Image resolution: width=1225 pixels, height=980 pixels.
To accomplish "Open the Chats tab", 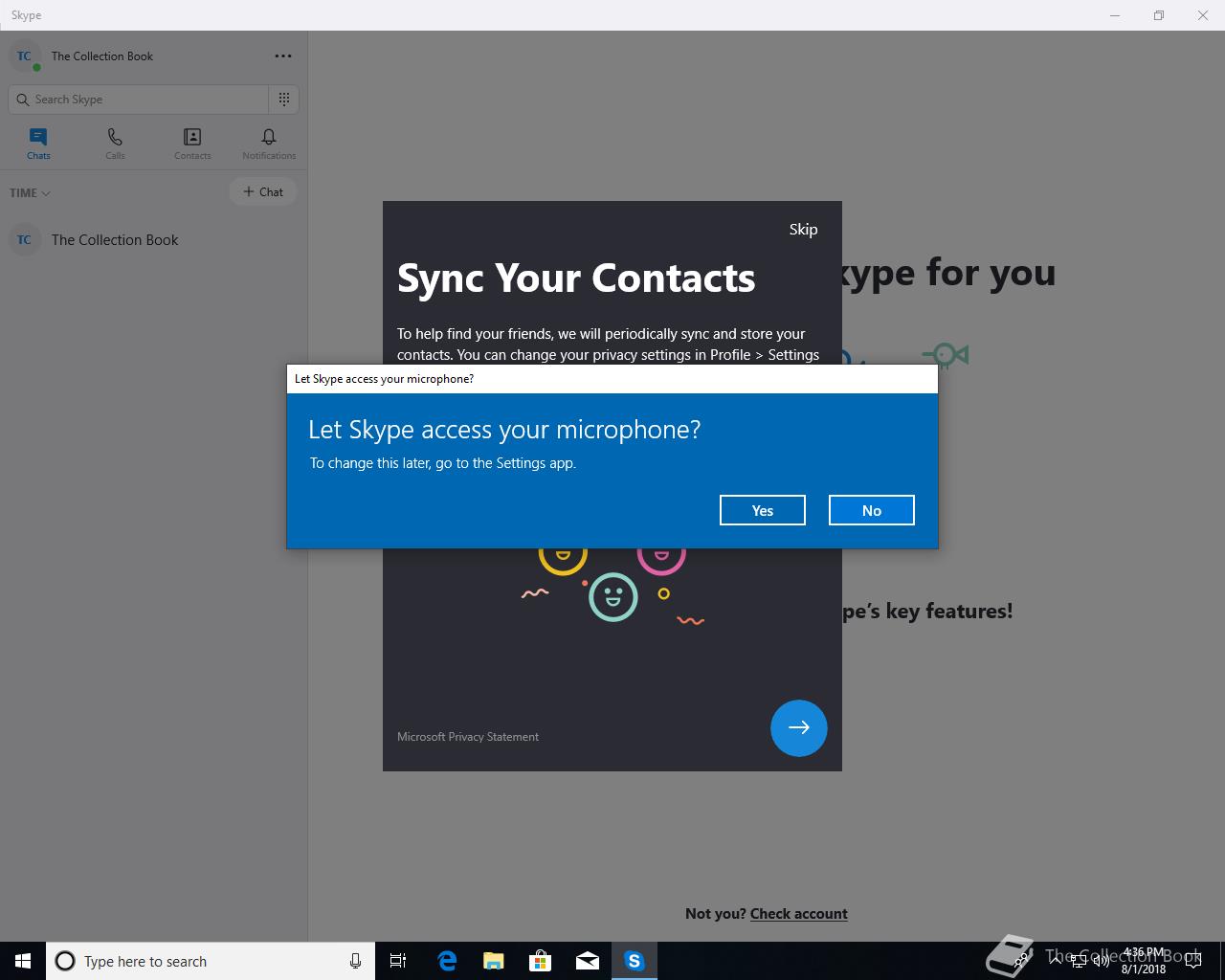I will click(38, 144).
